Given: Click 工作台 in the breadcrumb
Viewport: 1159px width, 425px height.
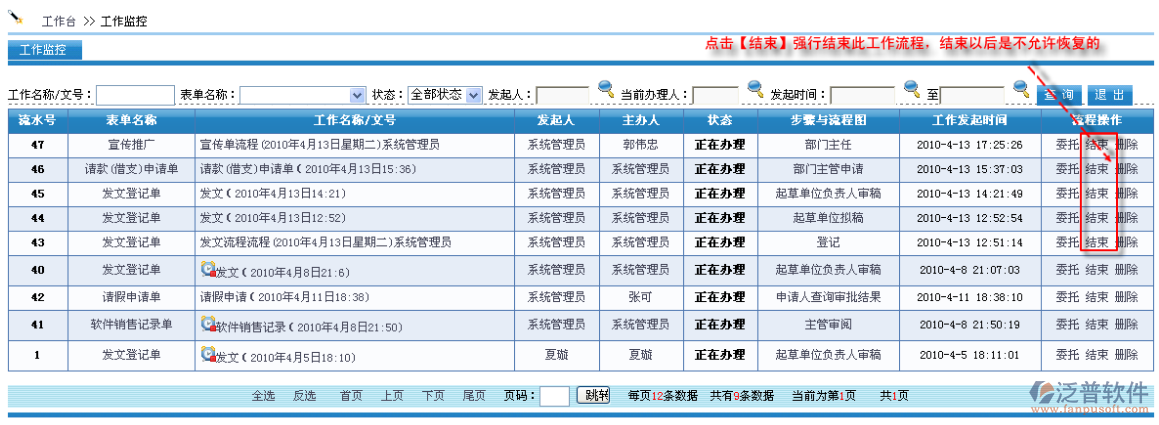Looking at the screenshot, I should click(57, 21).
